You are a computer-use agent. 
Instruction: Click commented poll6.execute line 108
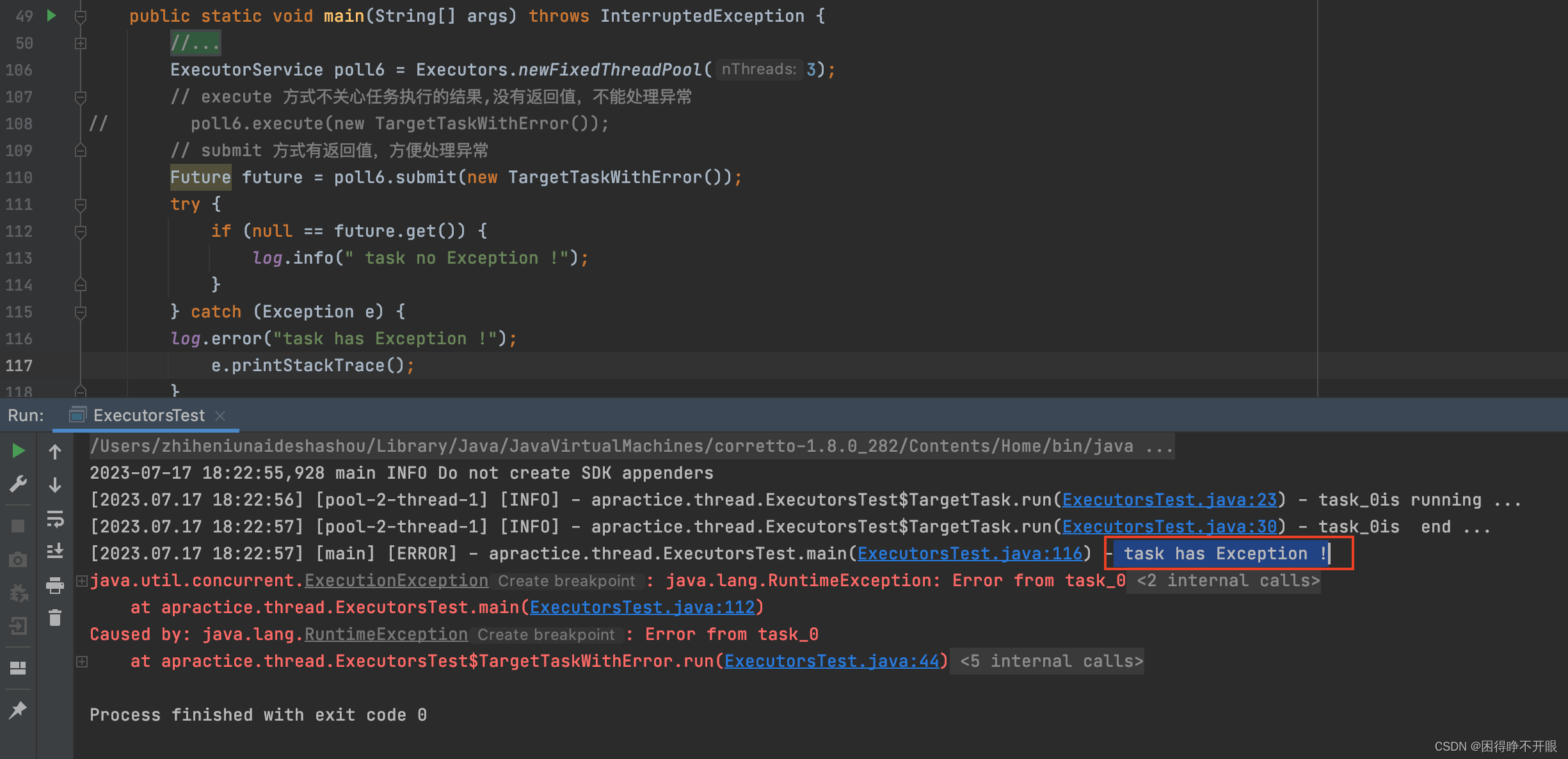tap(399, 124)
